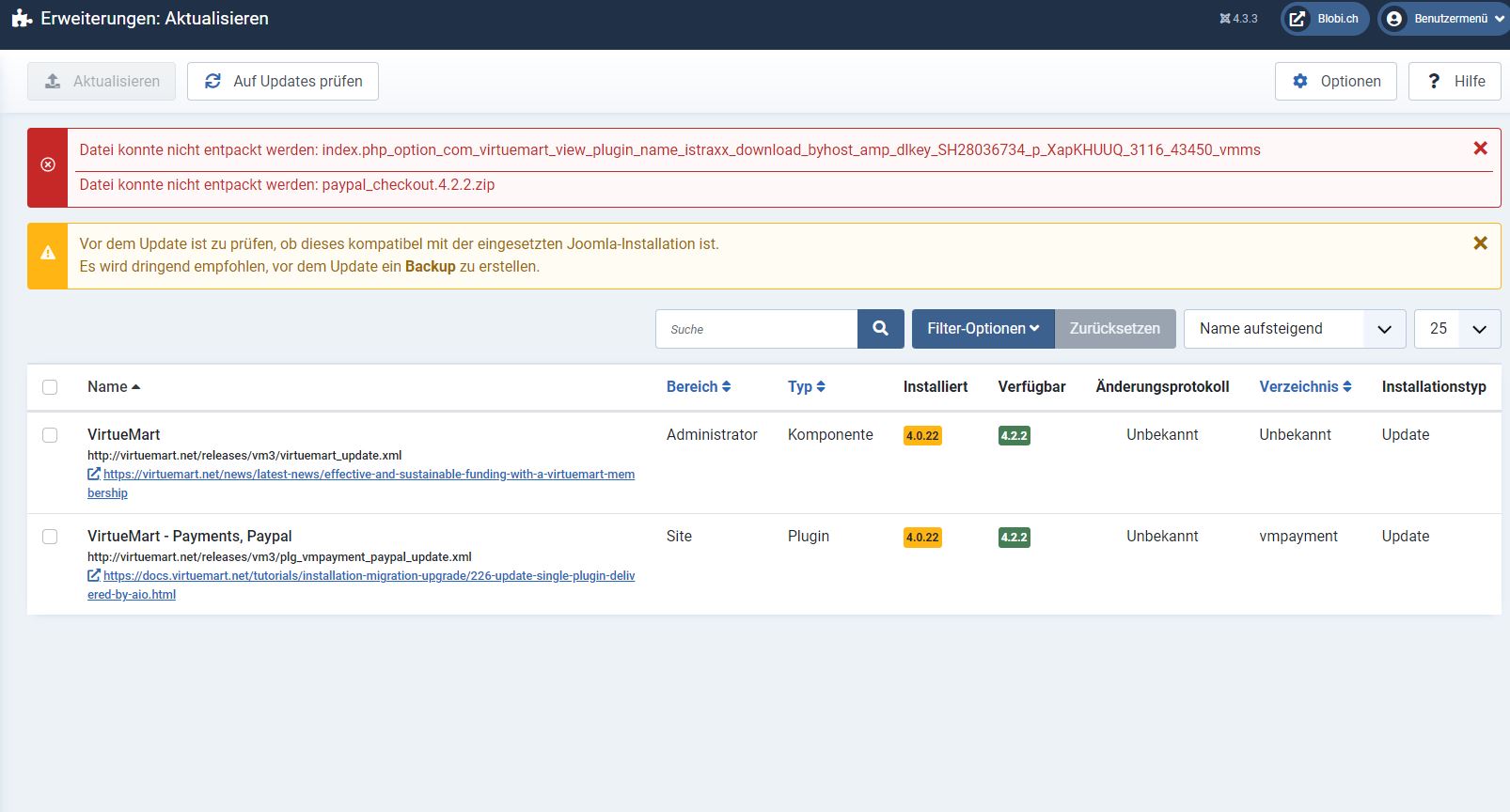The width and height of the screenshot is (1510, 812).
Task: Click into the Suche search field
Action: click(x=757, y=329)
